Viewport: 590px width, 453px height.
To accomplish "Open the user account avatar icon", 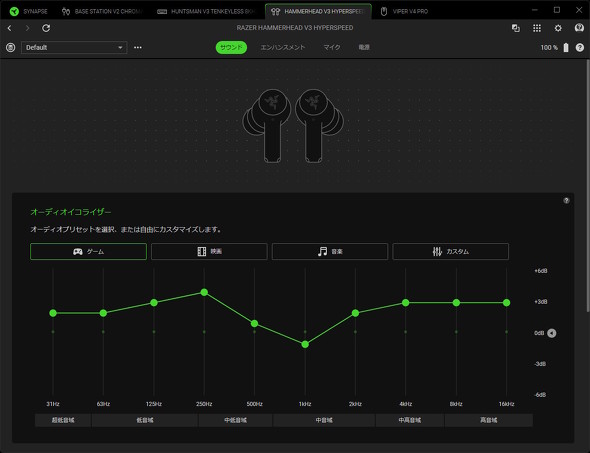I will 579,28.
